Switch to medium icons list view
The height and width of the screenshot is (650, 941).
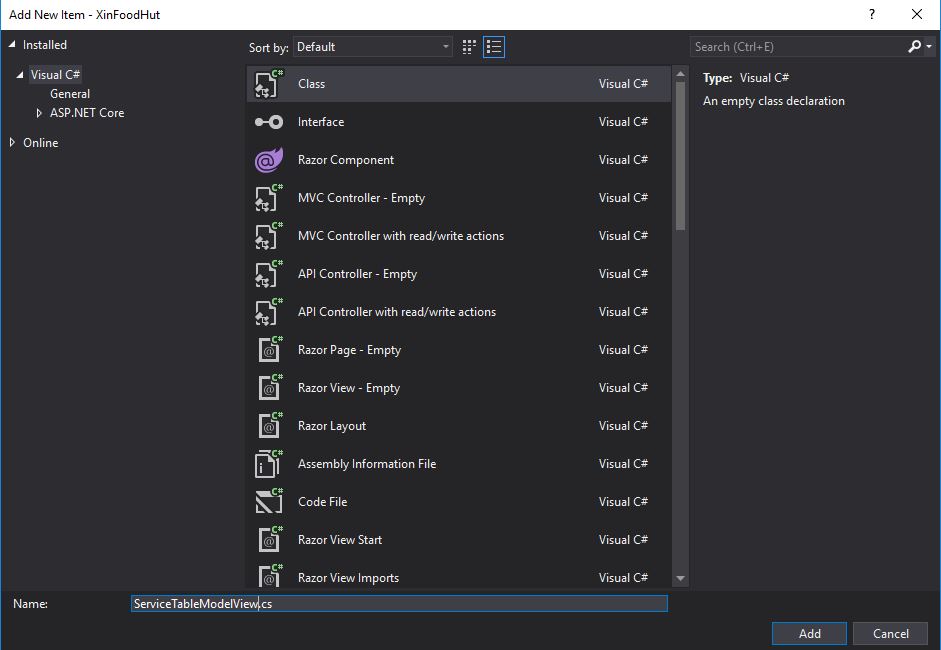coord(494,47)
